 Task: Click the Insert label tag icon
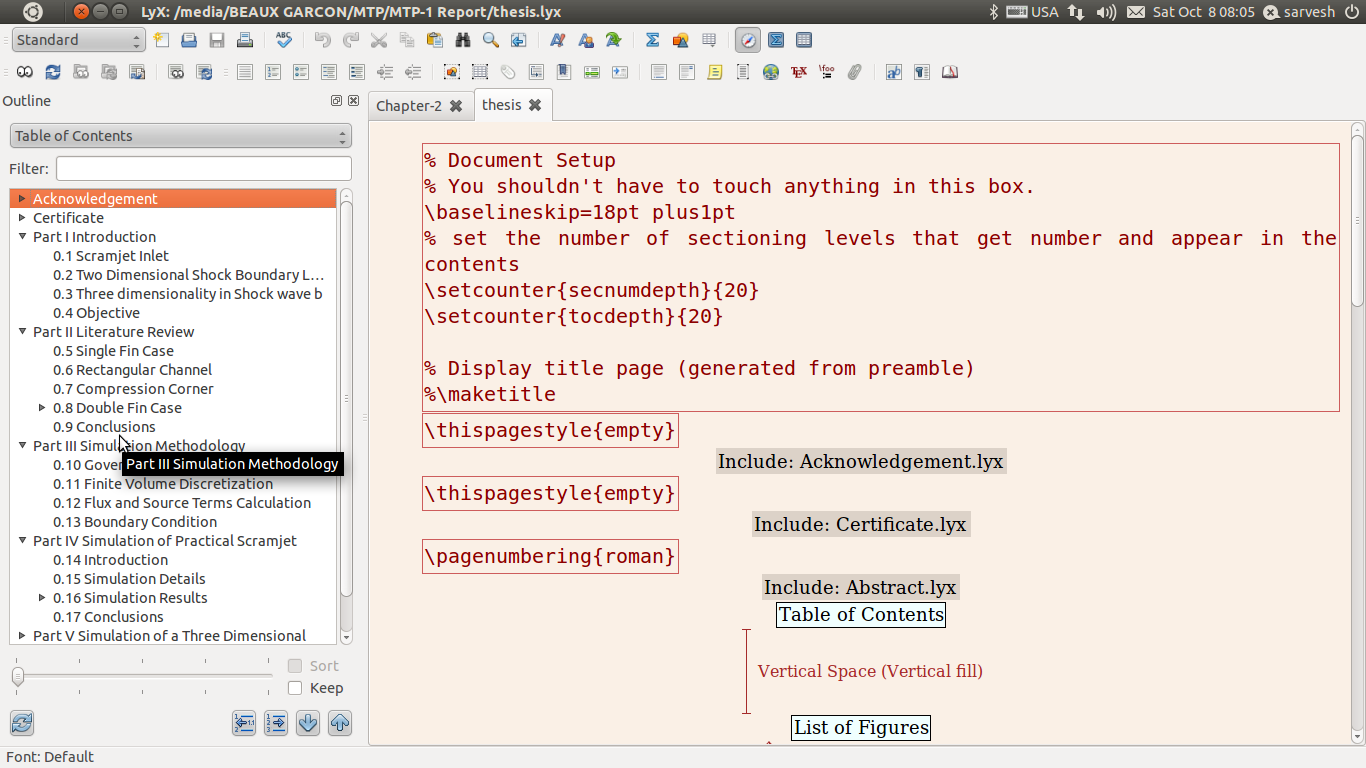[x=508, y=72]
